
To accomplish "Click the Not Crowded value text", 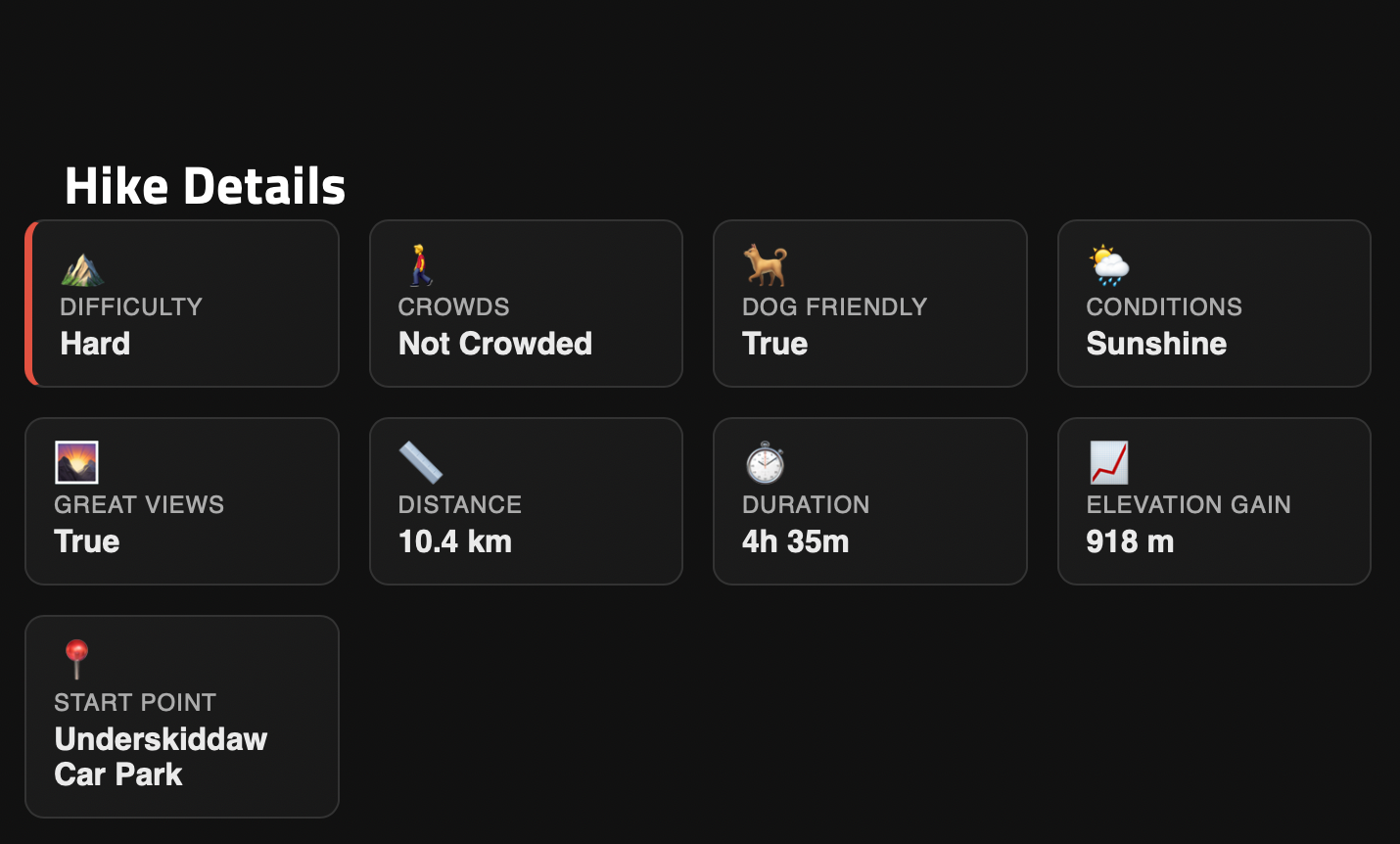I will pos(495,344).
